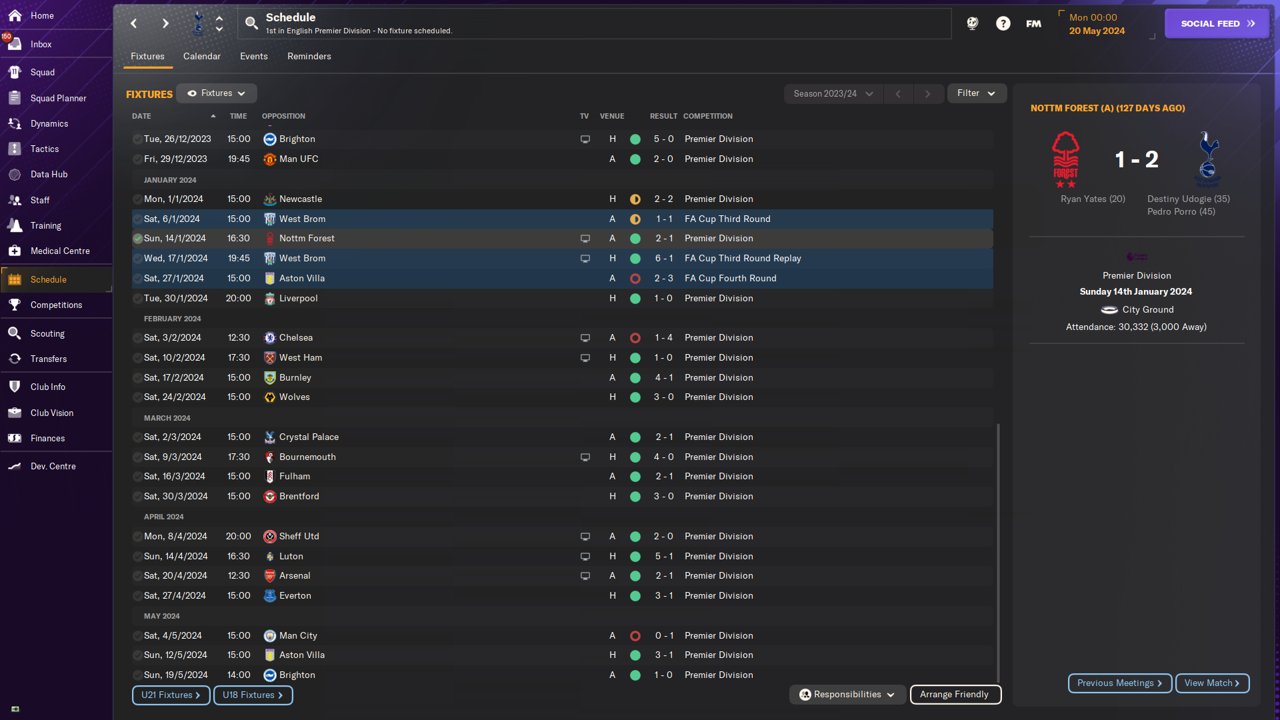Open the Medical Centre sidebar icon
Viewport: 1280px width, 720px height.
click(x=14, y=251)
